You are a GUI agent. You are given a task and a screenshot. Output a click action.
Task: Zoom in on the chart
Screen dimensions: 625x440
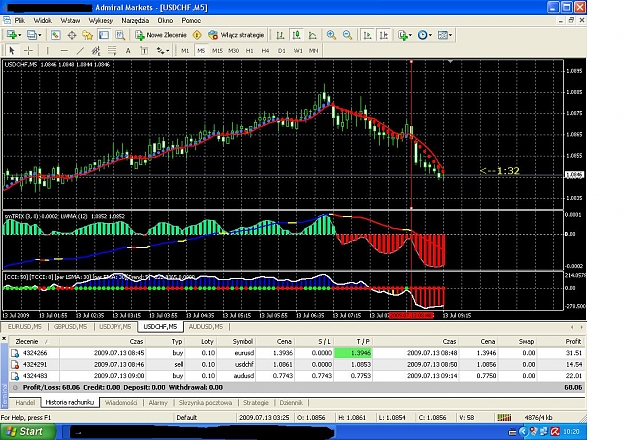click(x=331, y=35)
